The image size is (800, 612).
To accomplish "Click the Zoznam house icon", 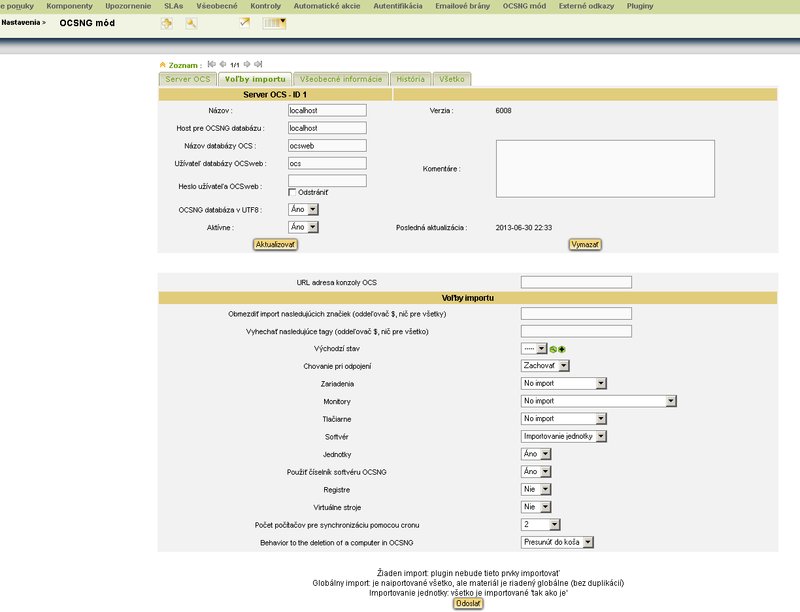I will [x=163, y=65].
